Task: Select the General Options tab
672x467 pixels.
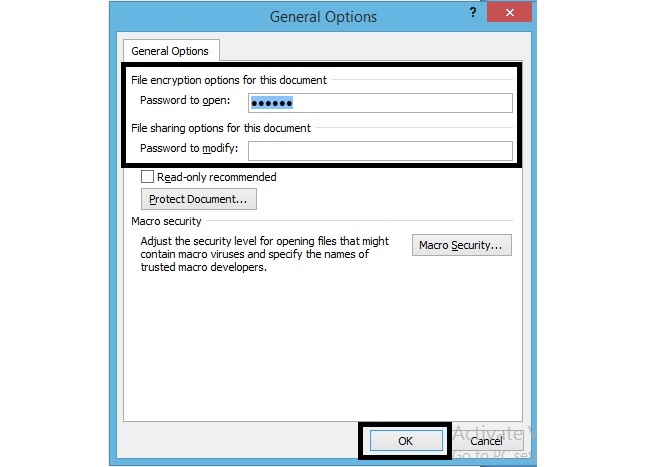Action: point(171,50)
